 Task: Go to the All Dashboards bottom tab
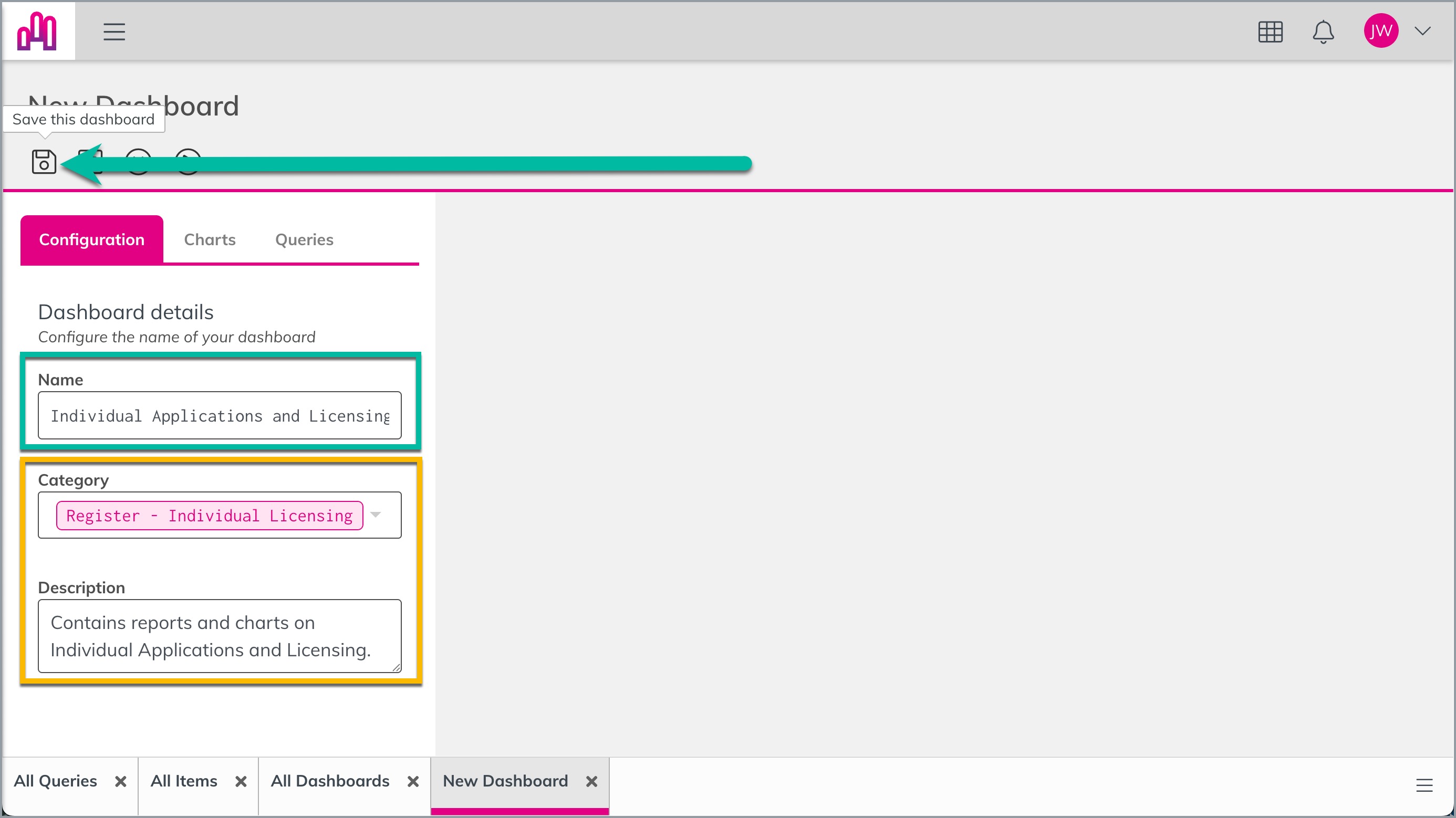pos(330,781)
